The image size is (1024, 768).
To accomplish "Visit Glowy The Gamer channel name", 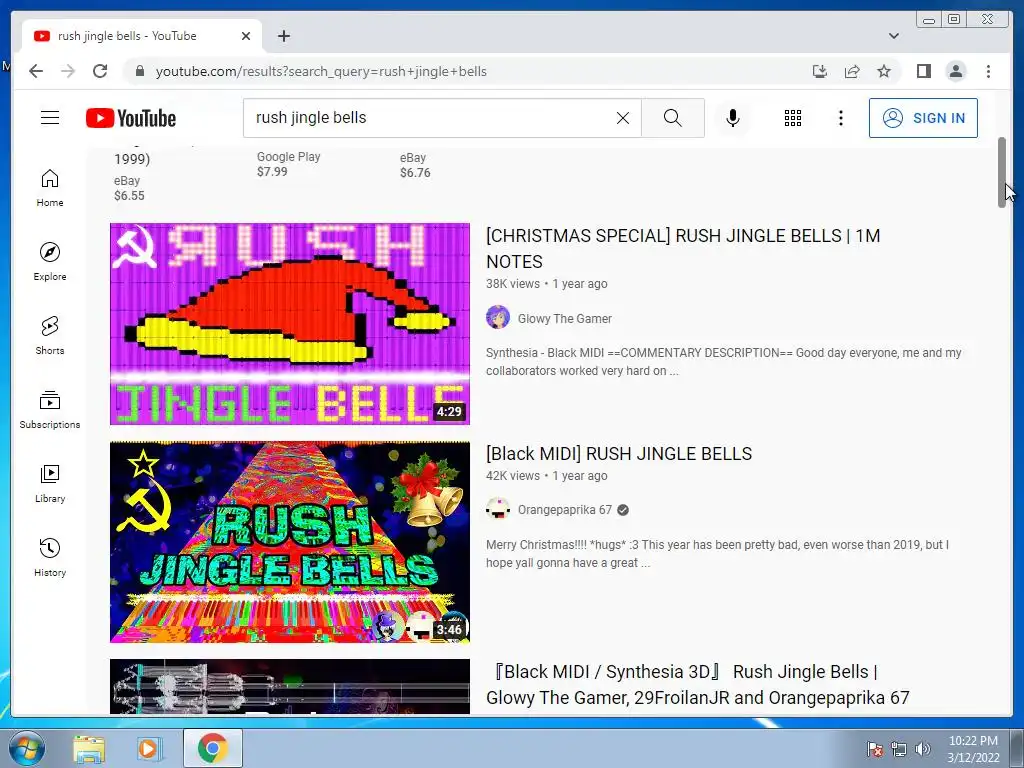I will tap(565, 319).
